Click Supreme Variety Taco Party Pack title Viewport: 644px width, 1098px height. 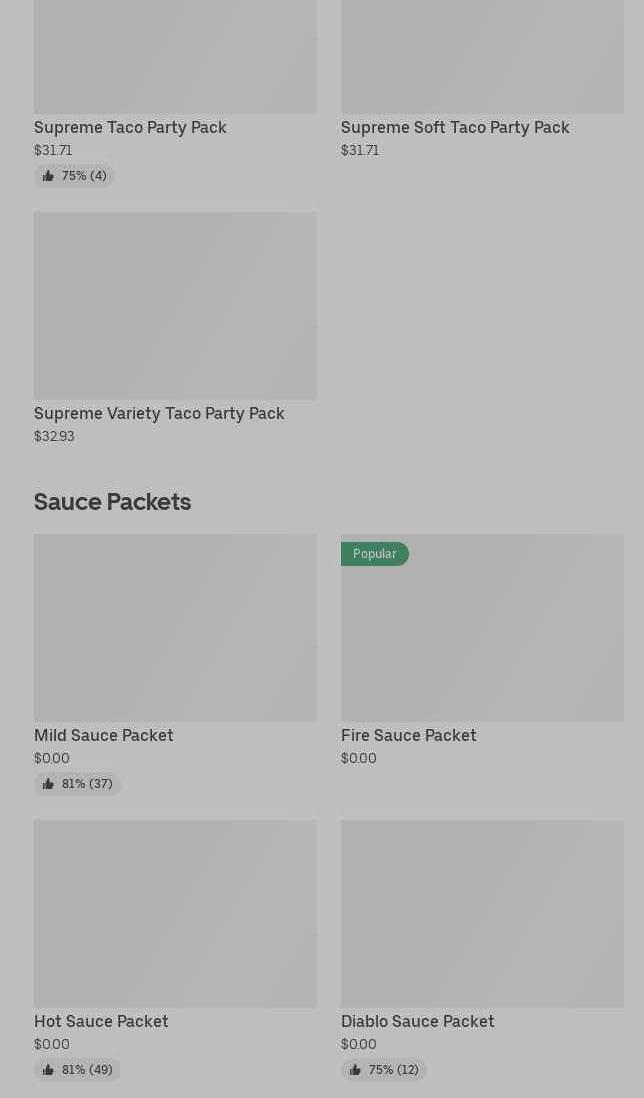(x=159, y=413)
